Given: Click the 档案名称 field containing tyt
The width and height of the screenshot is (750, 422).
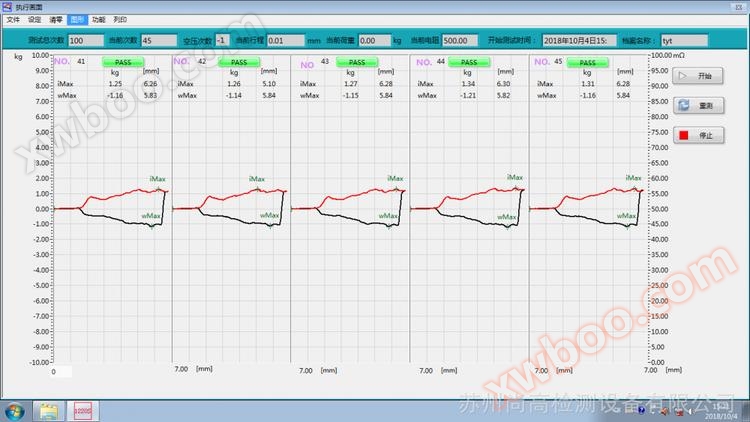Looking at the screenshot, I should [x=684, y=41].
